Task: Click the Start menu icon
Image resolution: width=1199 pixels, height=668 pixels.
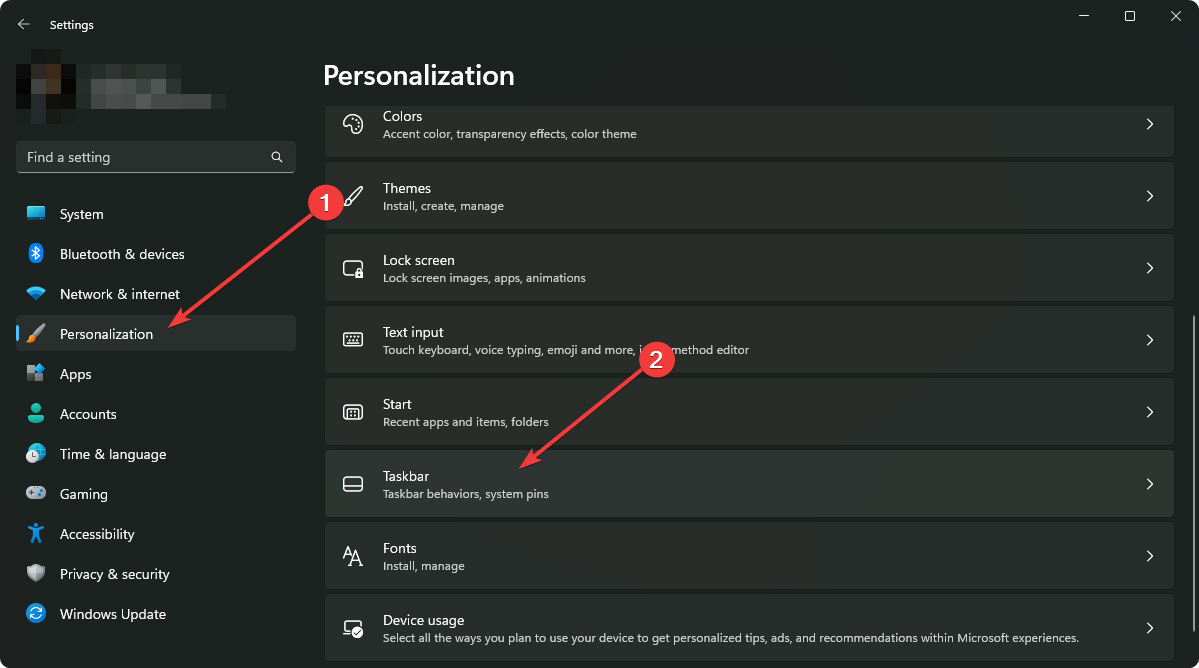Action: pos(352,412)
